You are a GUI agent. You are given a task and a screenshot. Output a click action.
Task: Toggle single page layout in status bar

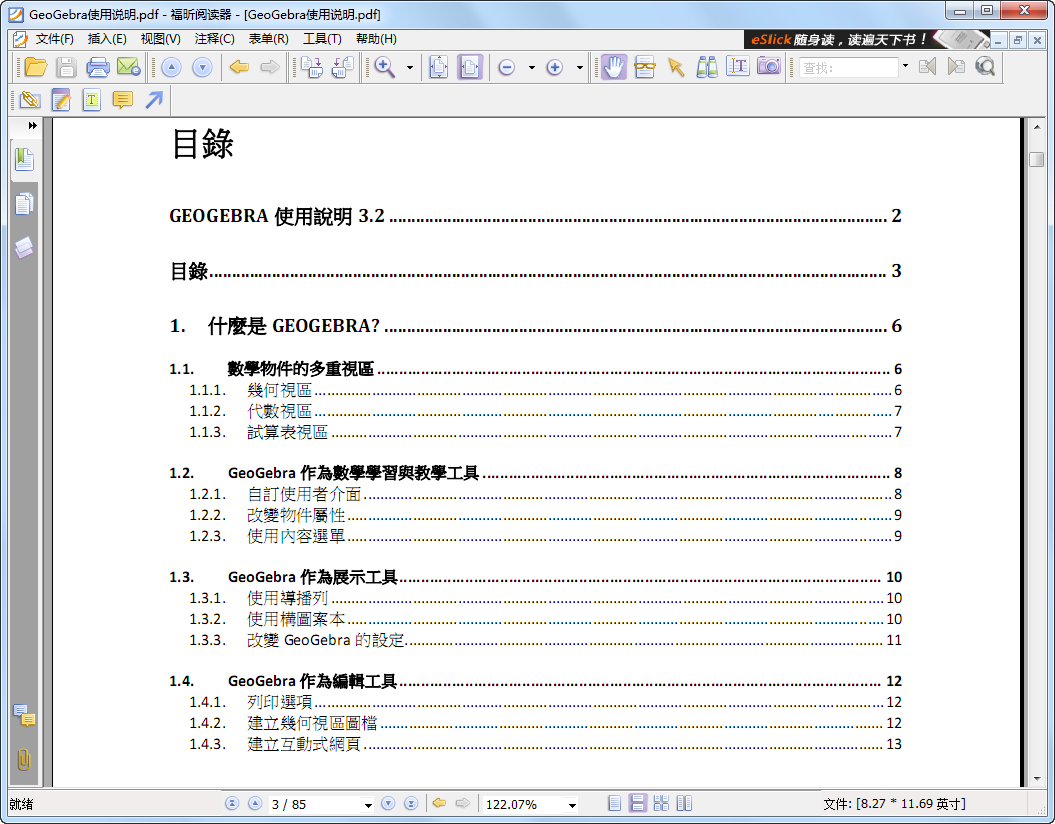[614, 804]
